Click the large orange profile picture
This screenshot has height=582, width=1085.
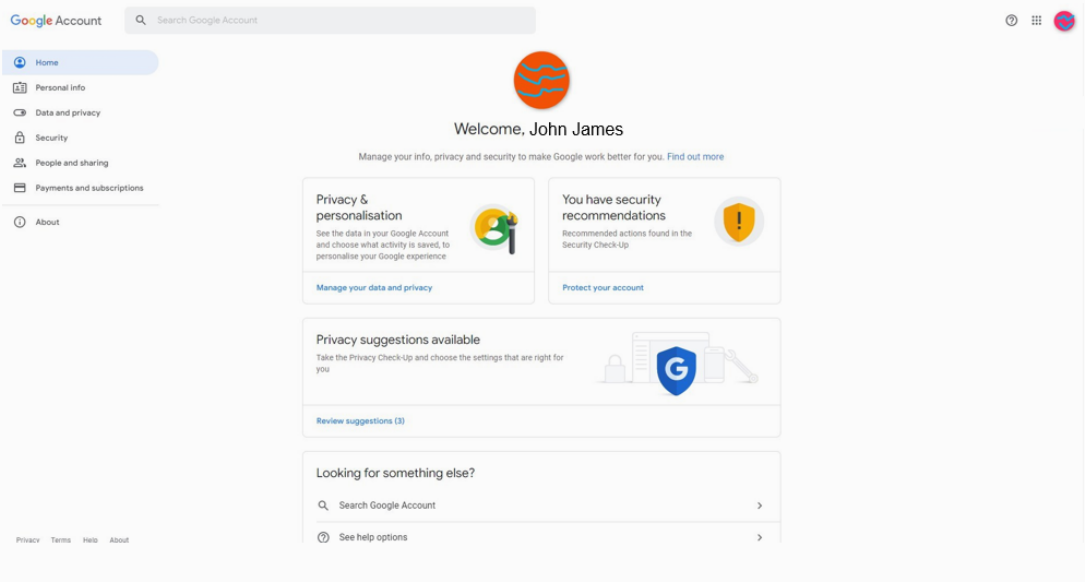pyautogui.click(x=541, y=80)
